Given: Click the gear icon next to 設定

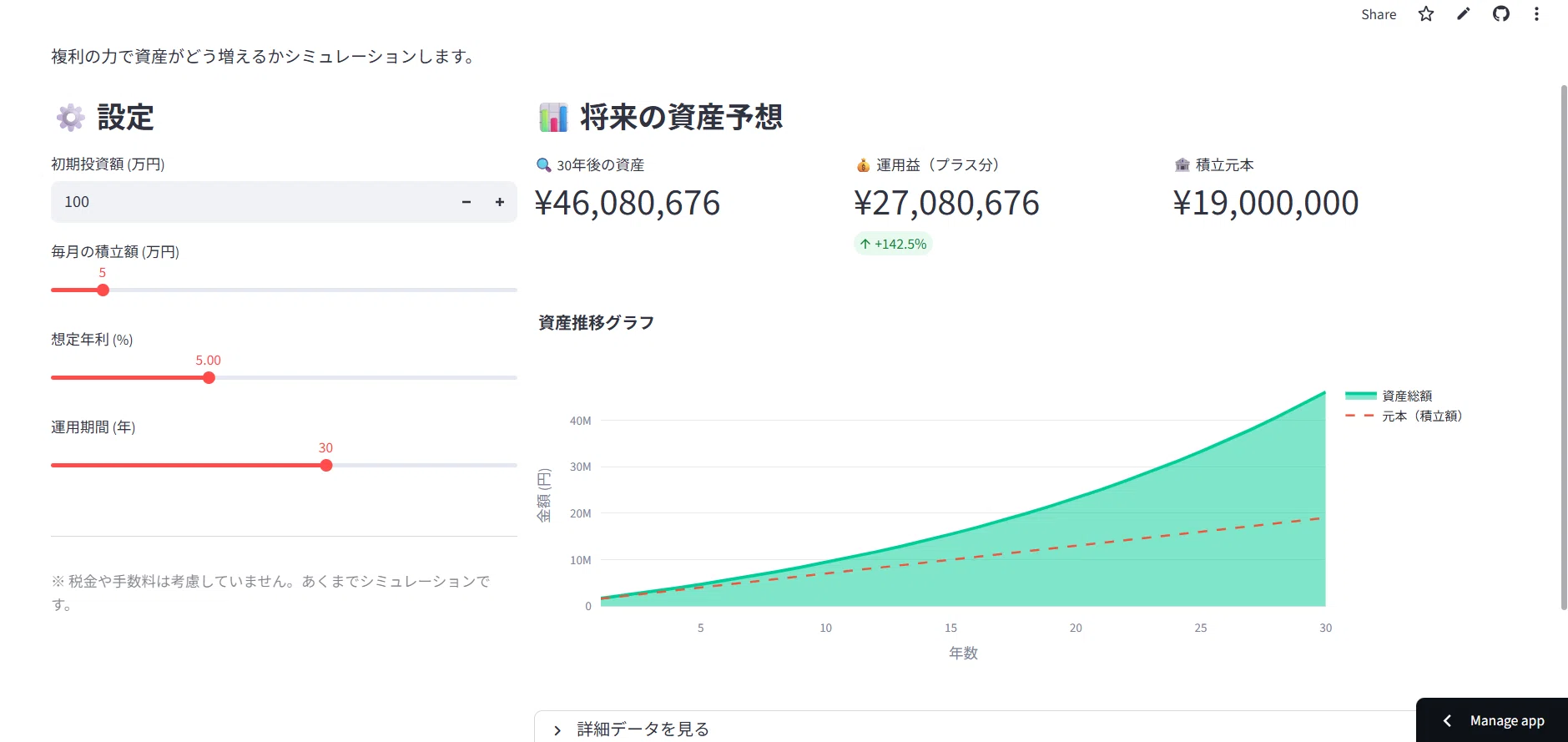Looking at the screenshot, I should click(x=71, y=118).
